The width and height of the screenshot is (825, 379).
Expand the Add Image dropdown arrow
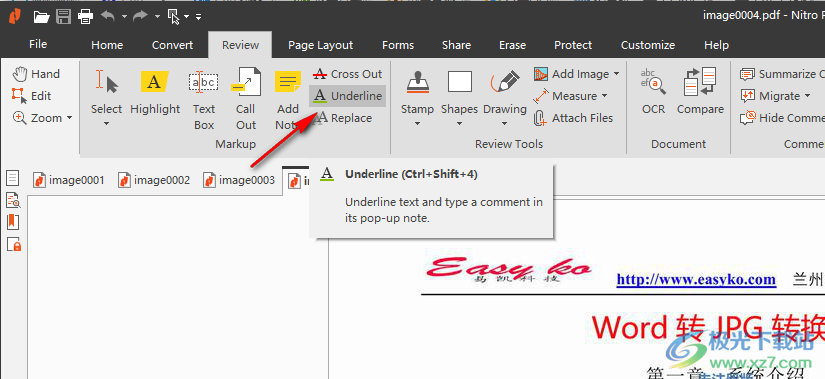pos(616,74)
